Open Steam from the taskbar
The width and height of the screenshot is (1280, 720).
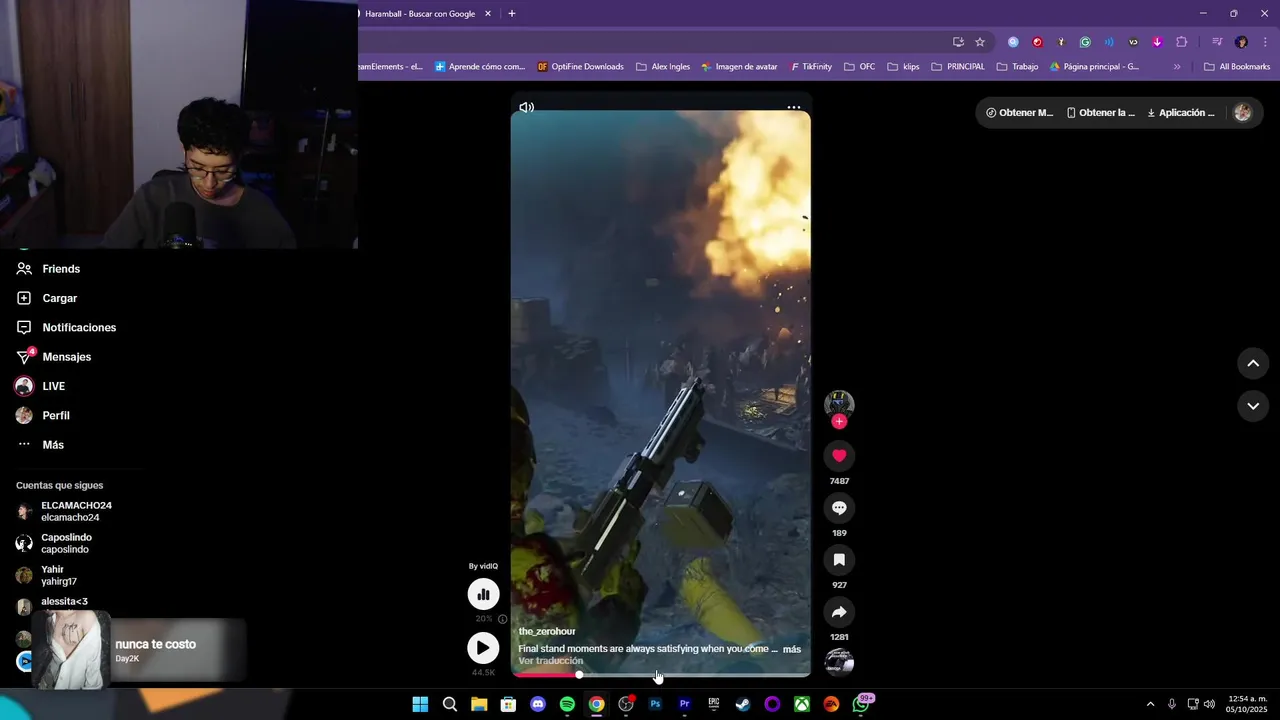pos(743,704)
